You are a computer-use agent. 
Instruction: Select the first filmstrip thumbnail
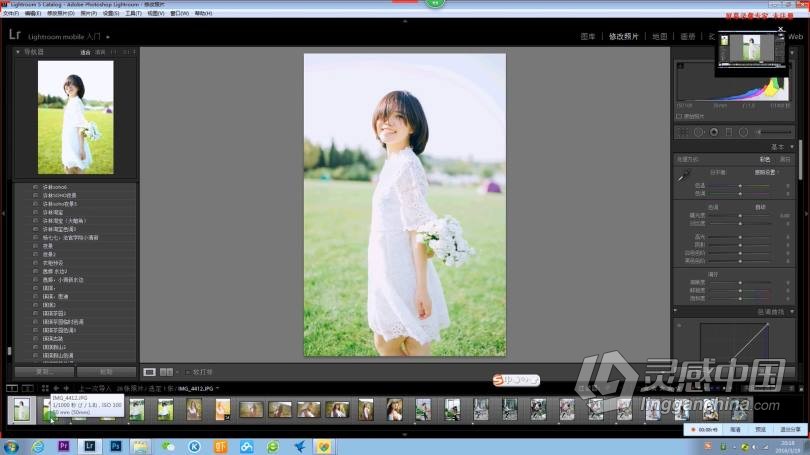[22, 410]
